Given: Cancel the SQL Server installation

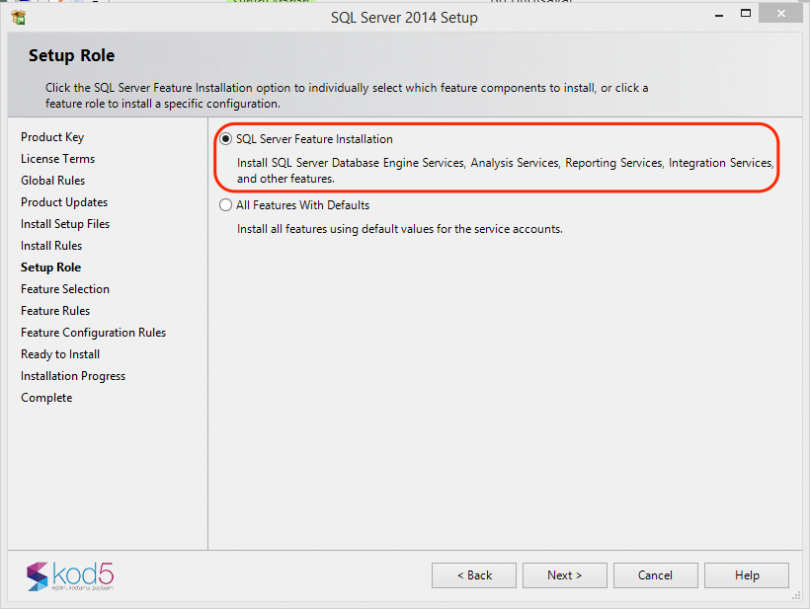Looking at the screenshot, I should [655, 575].
